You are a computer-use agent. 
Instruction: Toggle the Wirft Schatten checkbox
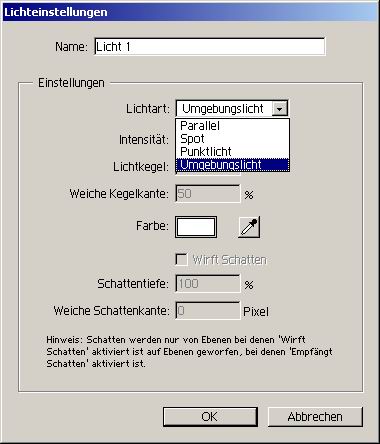coord(181,259)
